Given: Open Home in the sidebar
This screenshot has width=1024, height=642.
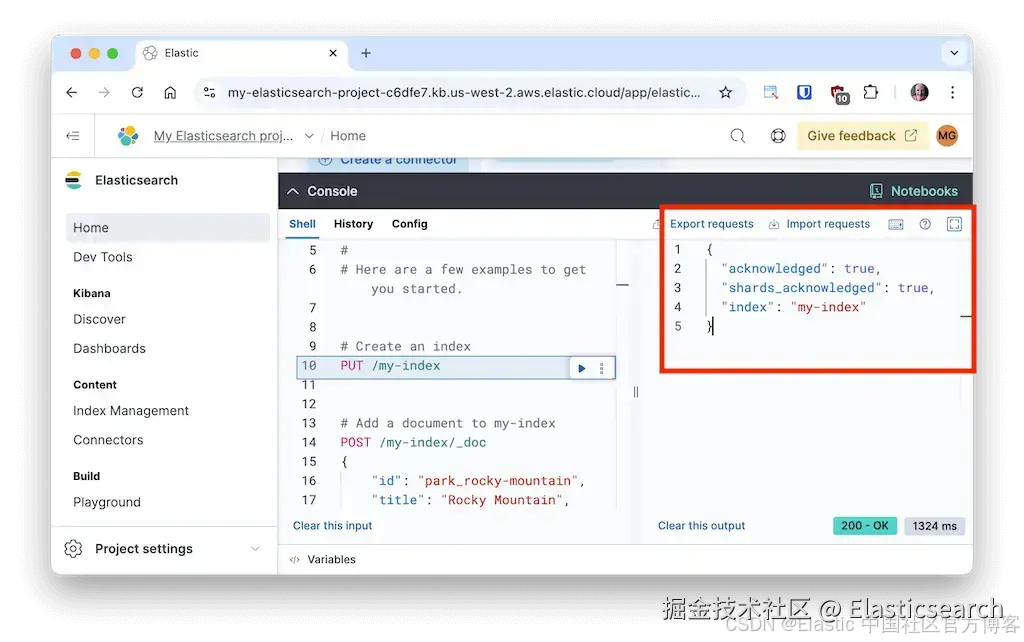Looking at the screenshot, I should (168, 228).
